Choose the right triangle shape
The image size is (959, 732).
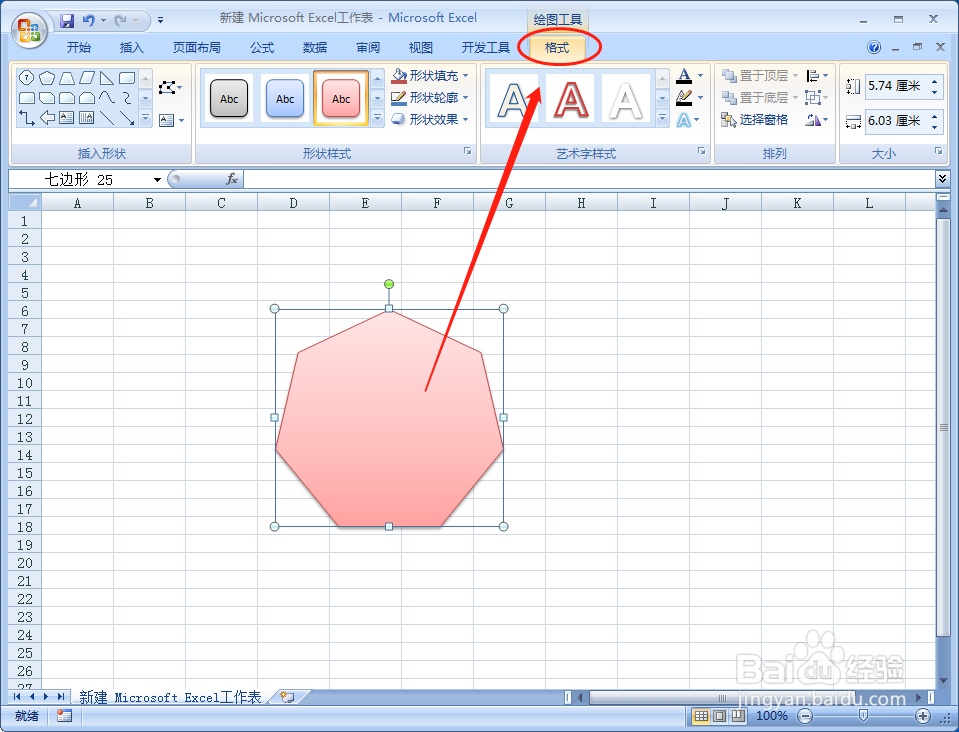click(x=107, y=78)
